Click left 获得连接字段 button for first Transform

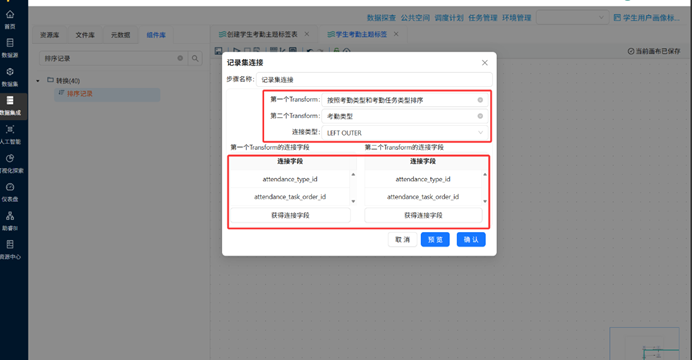(290, 215)
